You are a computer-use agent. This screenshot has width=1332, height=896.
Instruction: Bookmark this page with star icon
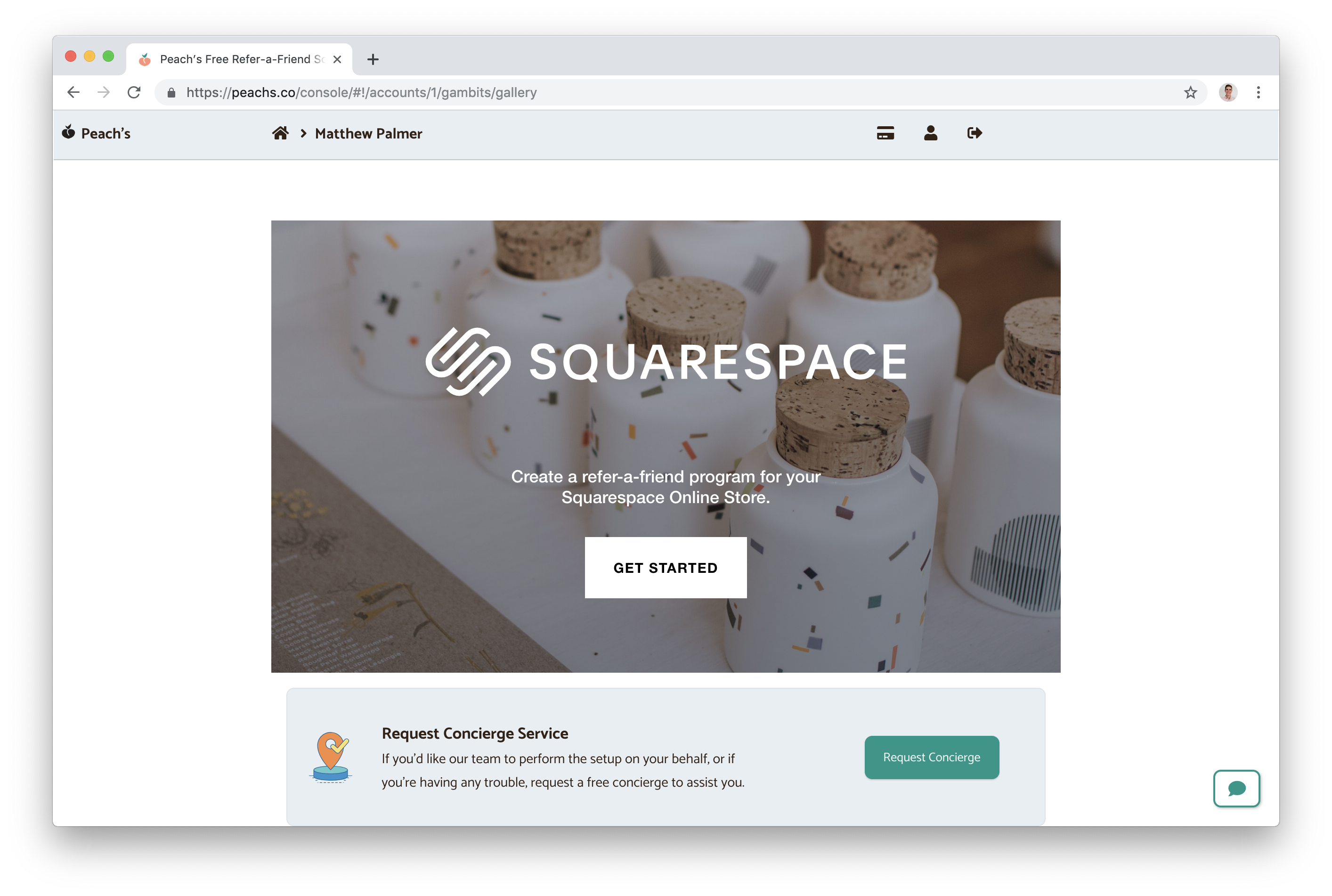click(1190, 93)
